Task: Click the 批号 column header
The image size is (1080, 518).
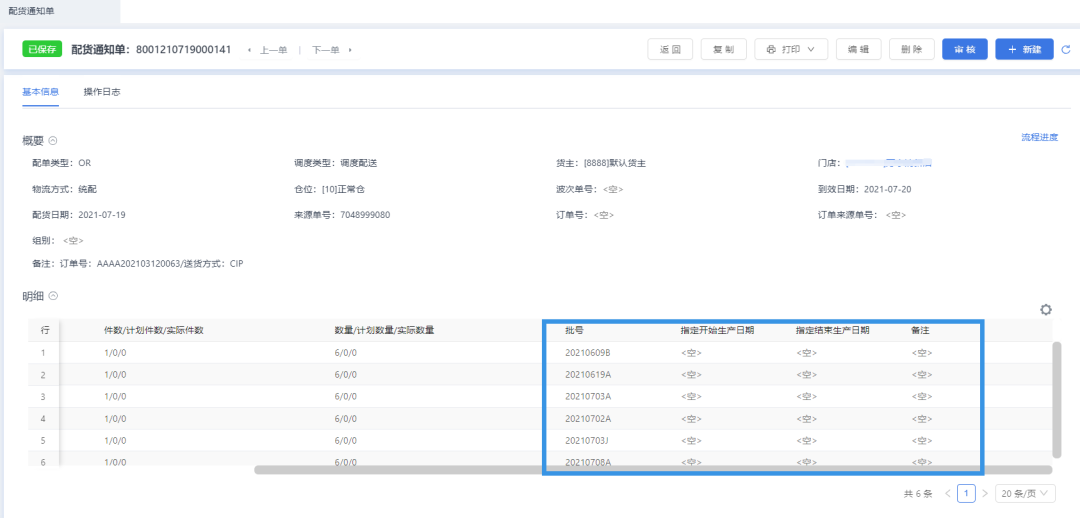Action: 574,330
